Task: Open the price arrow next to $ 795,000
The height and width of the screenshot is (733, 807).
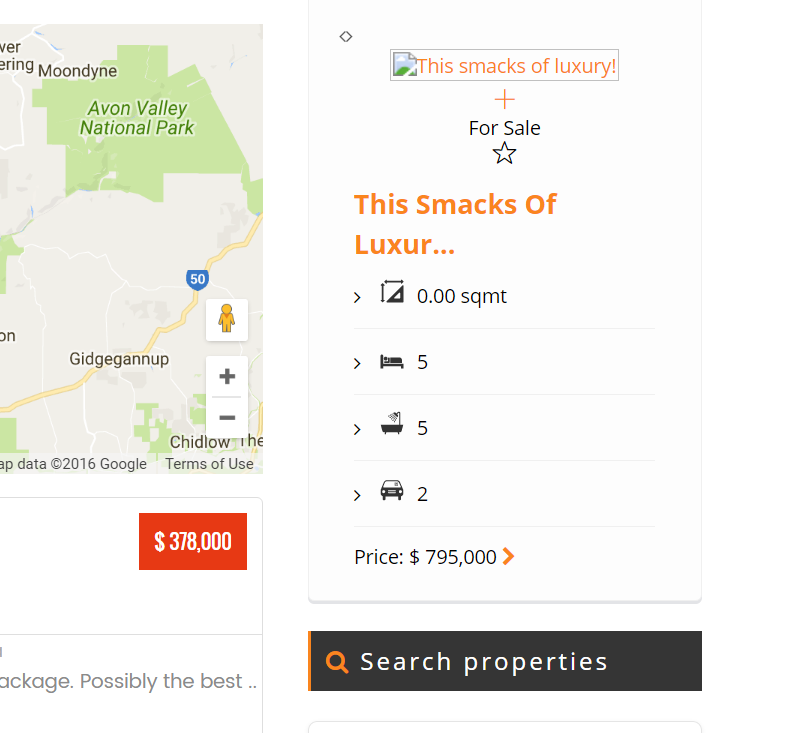Action: pyautogui.click(x=509, y=557)
